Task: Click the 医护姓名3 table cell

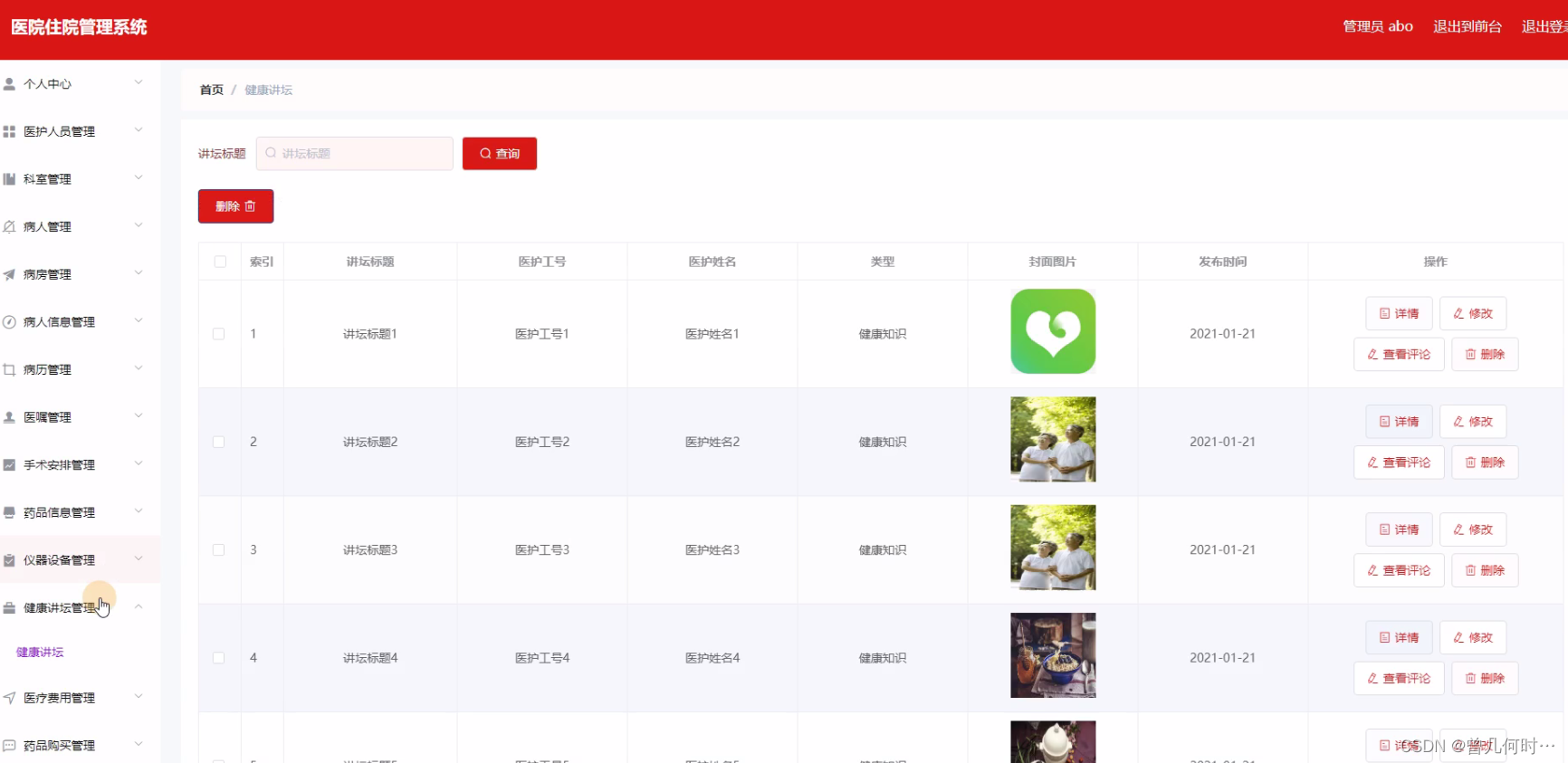Action: click(712, 549)
